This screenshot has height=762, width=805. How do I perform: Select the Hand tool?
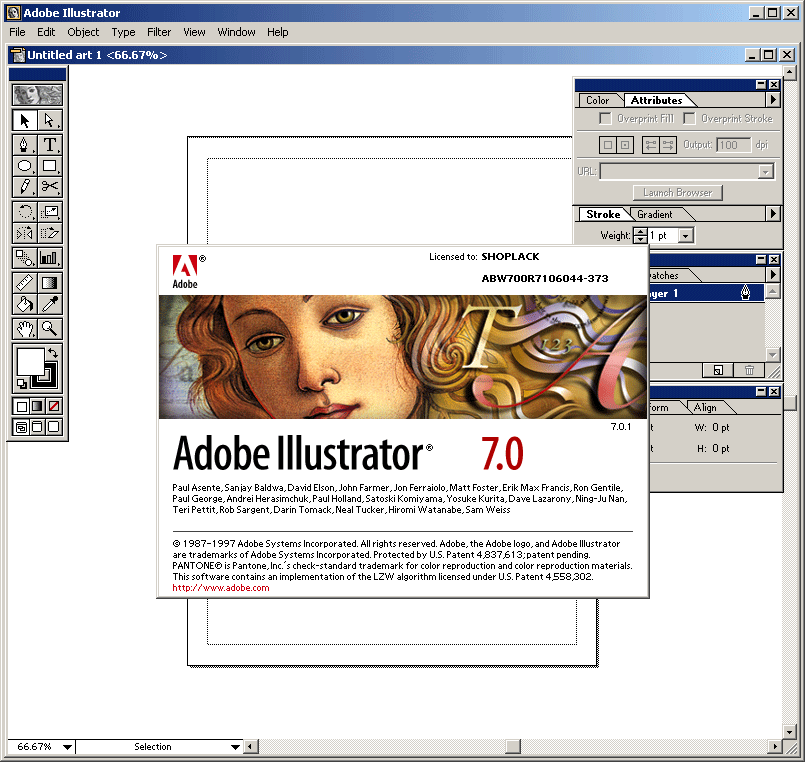(24, 329)
